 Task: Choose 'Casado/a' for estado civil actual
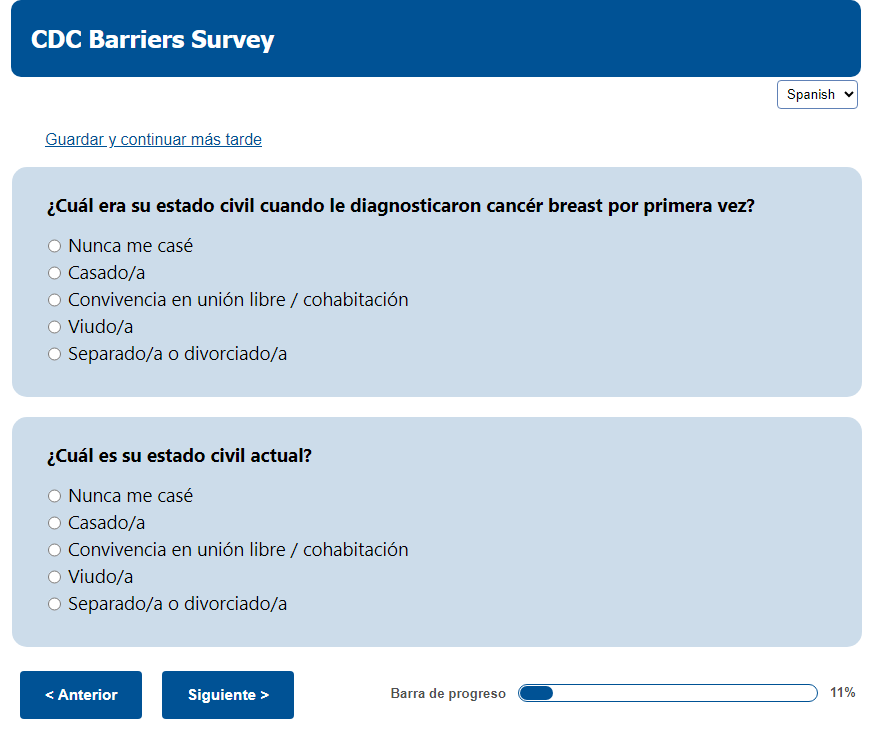tap(55, 523)
